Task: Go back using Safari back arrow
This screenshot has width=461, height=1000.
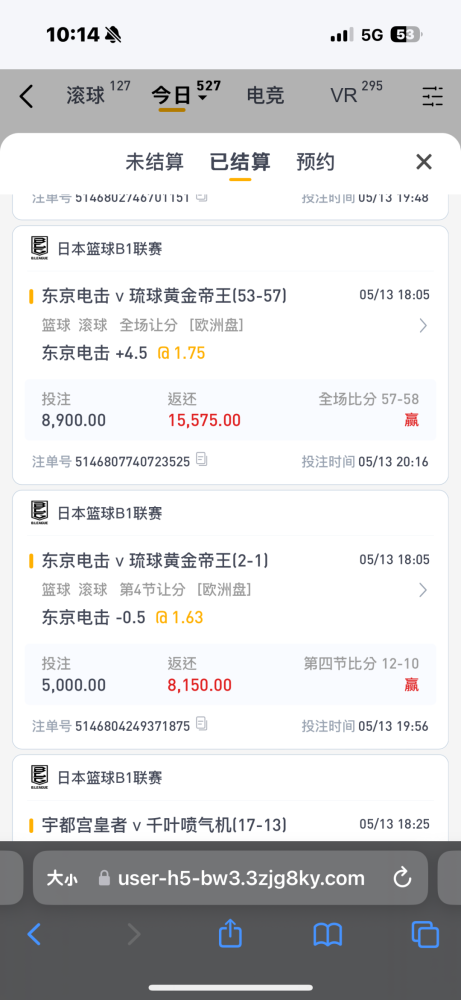Action: click(x=34, y=935)
